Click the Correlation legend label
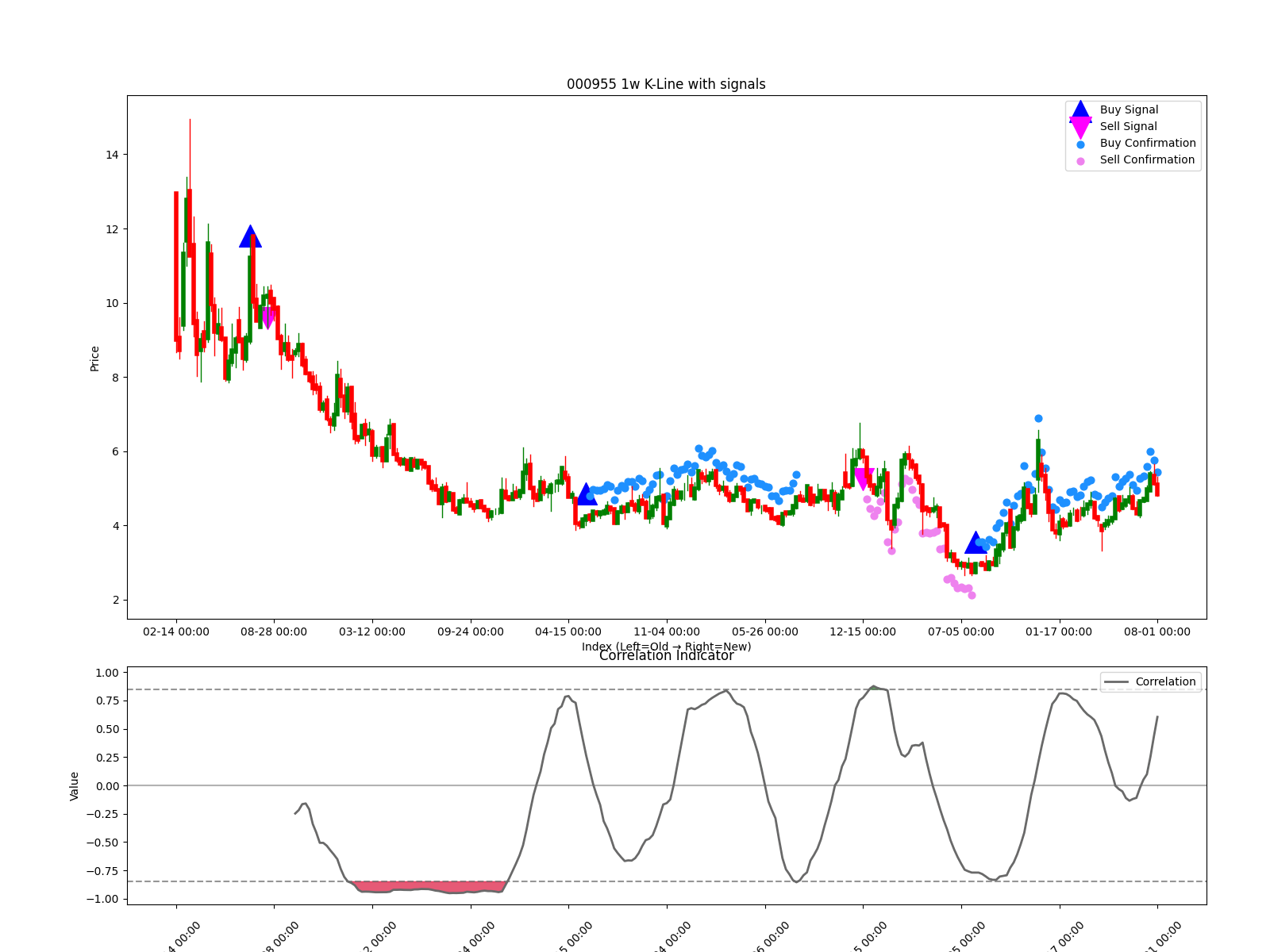1270x952 pixels. [x=1165, y=681]
